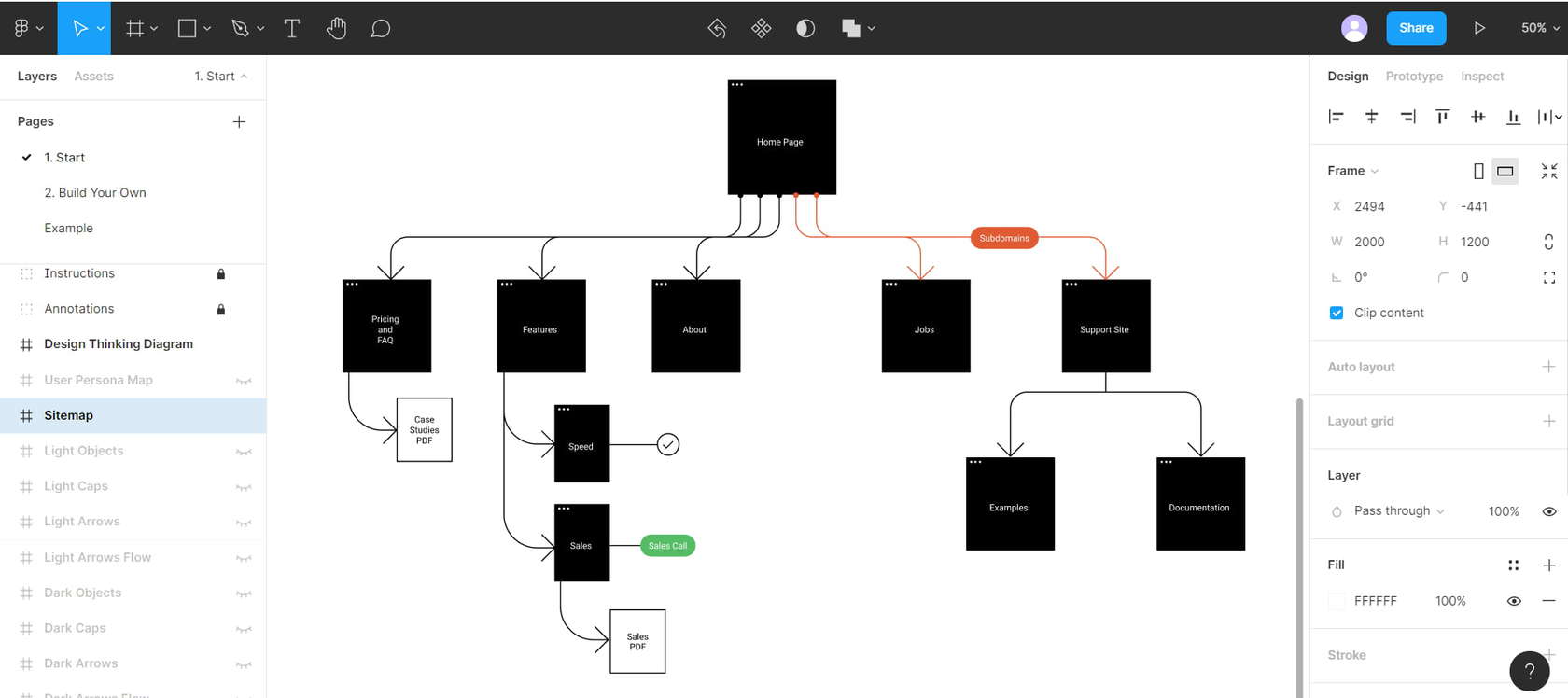Image resolution: width=1568 pixels, height=698 pixels.
Task: Click the blue Share button
Action: coord(1416,28)
